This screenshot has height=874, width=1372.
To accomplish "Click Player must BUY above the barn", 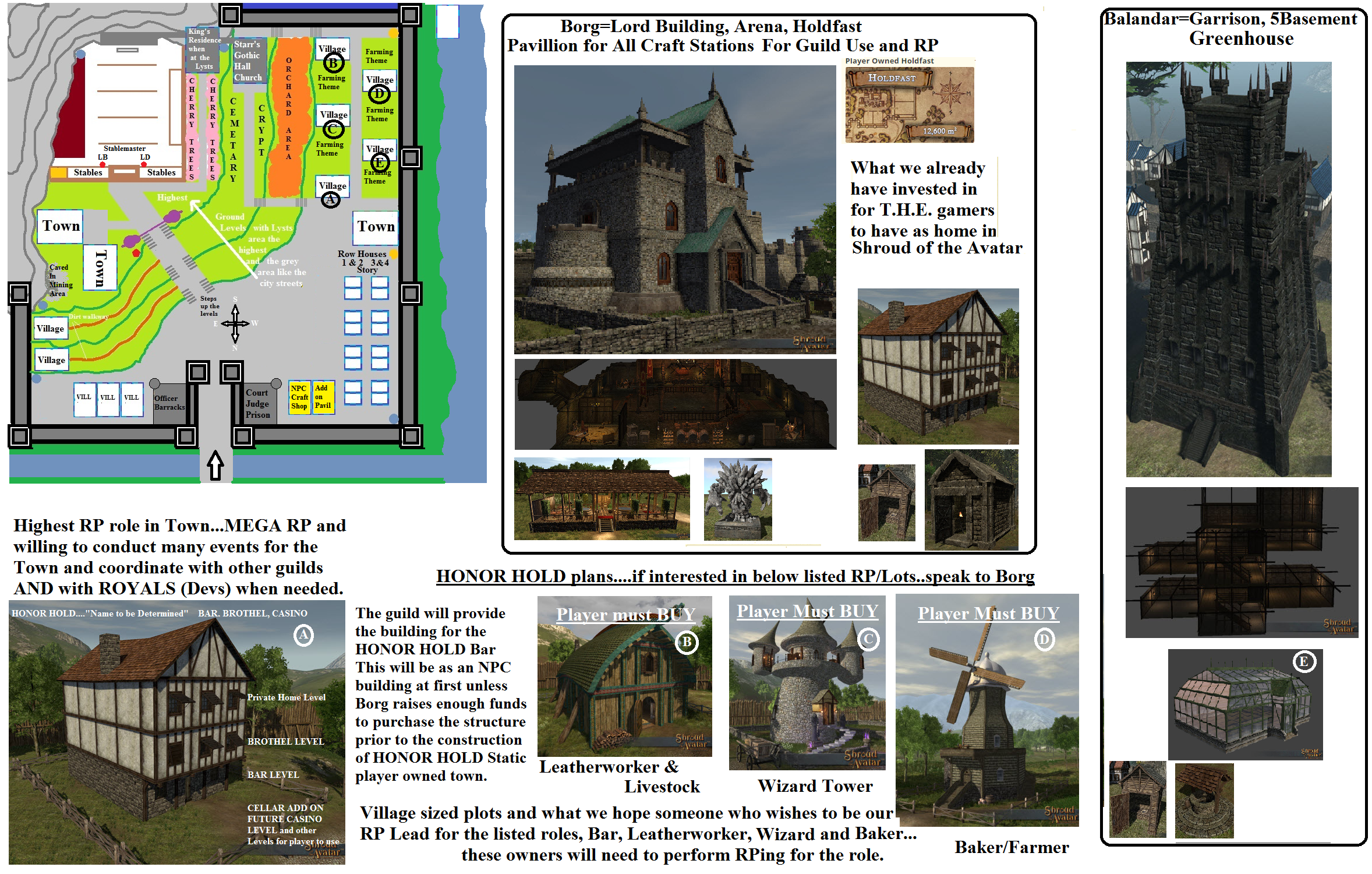I will tap(625, 615).
